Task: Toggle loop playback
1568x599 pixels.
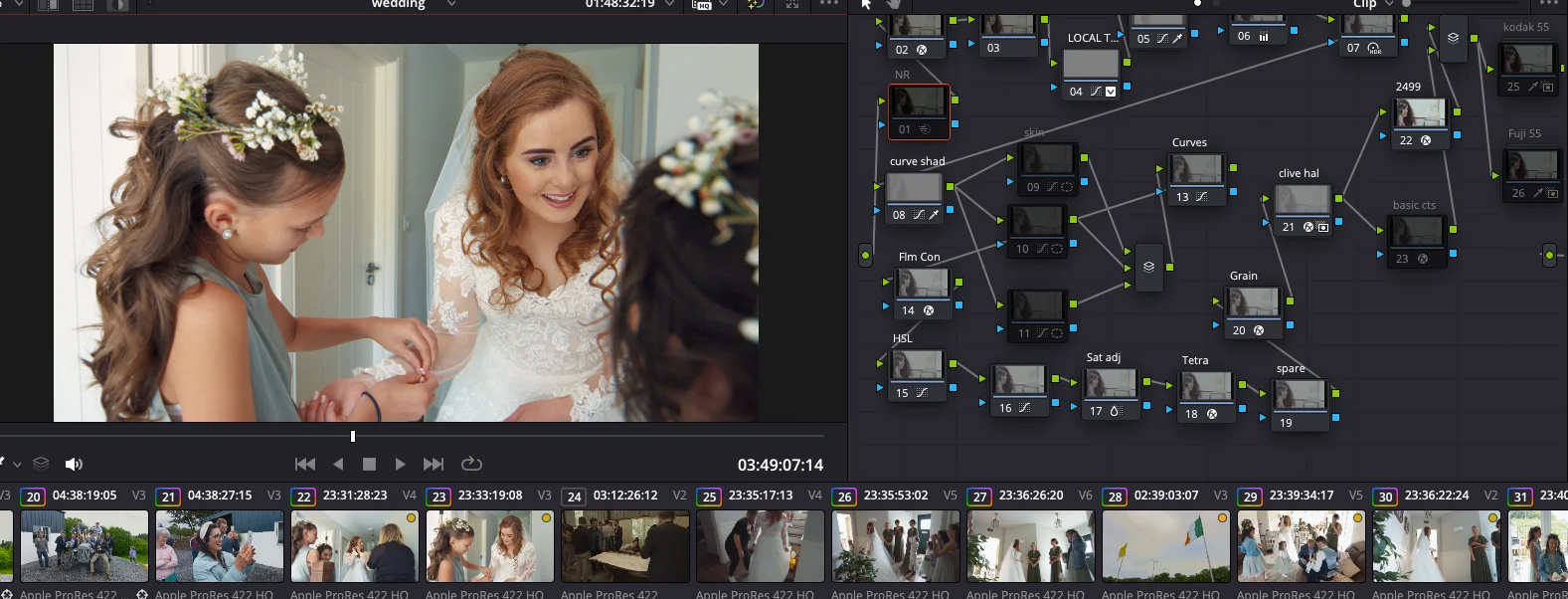Action: coord(471,464)
